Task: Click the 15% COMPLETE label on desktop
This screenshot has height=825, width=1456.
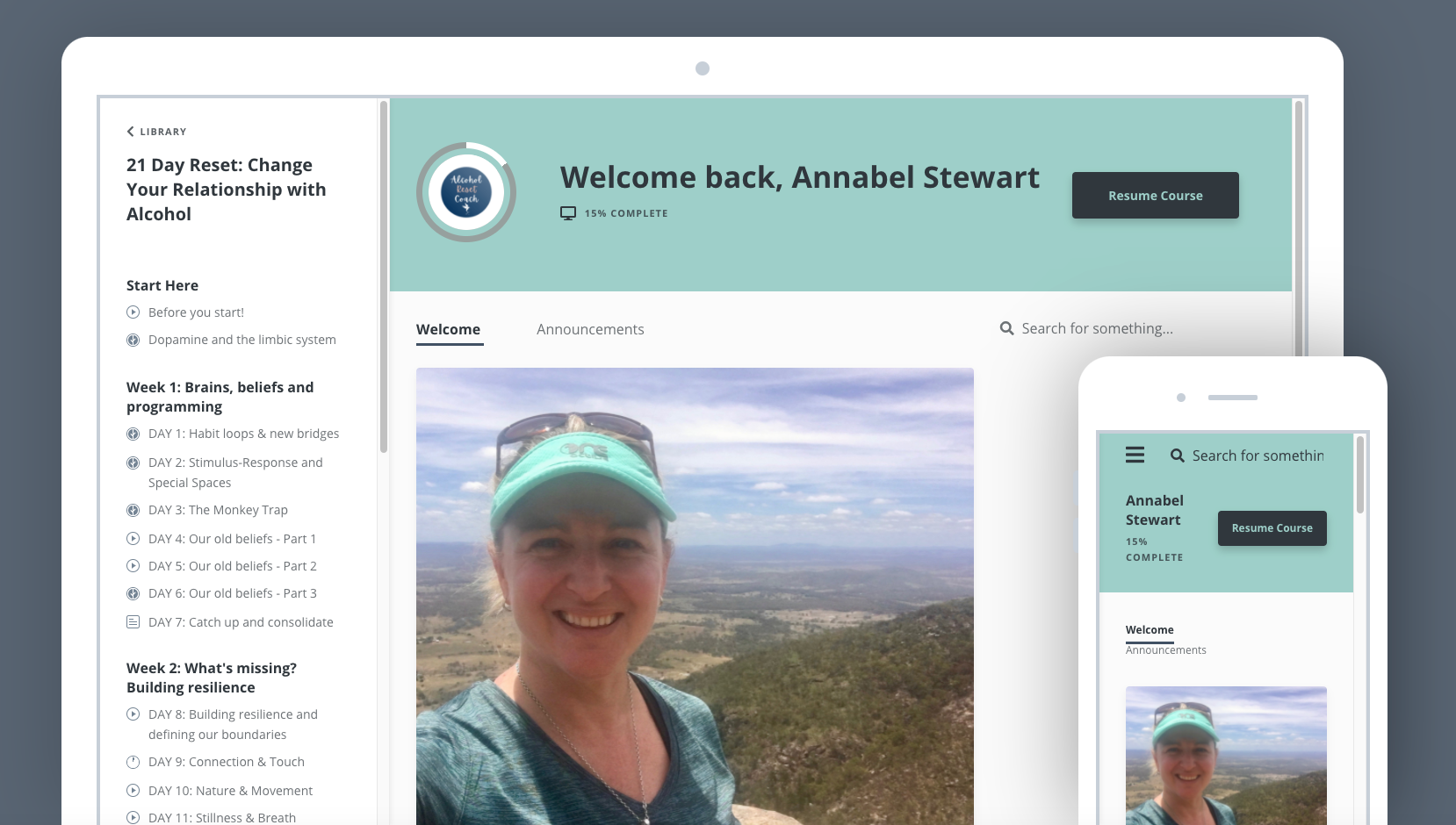Action: pyautogui.click(x=626, y=213)
